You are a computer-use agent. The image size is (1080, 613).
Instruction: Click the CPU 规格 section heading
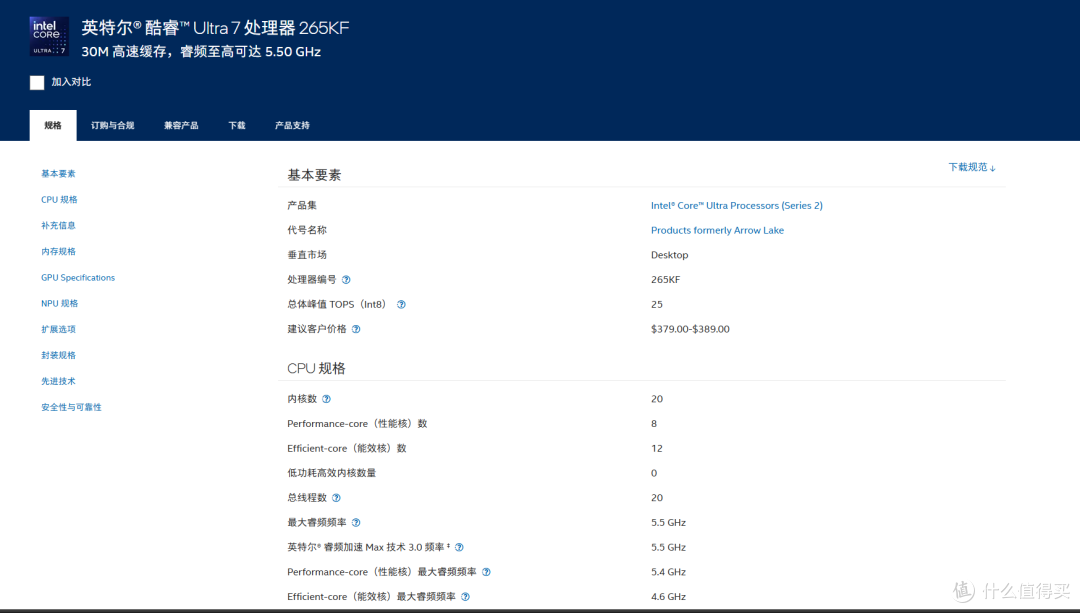pos(316,368)
